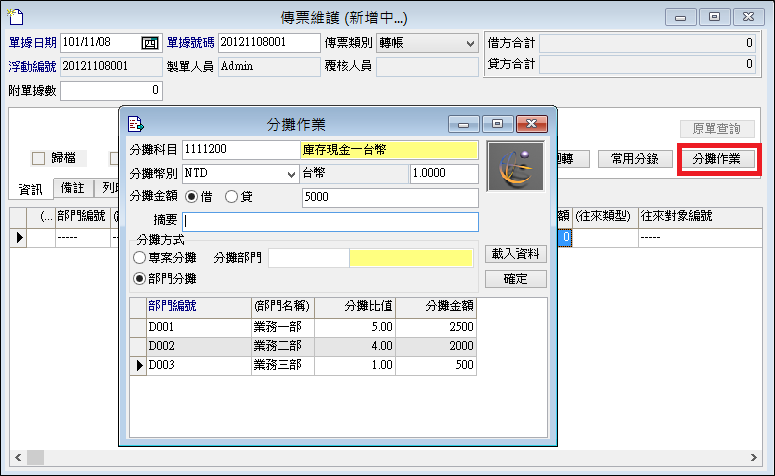Close the 分攤作業 dialog
Screen dimensions: 775x476
coord(531,124)
